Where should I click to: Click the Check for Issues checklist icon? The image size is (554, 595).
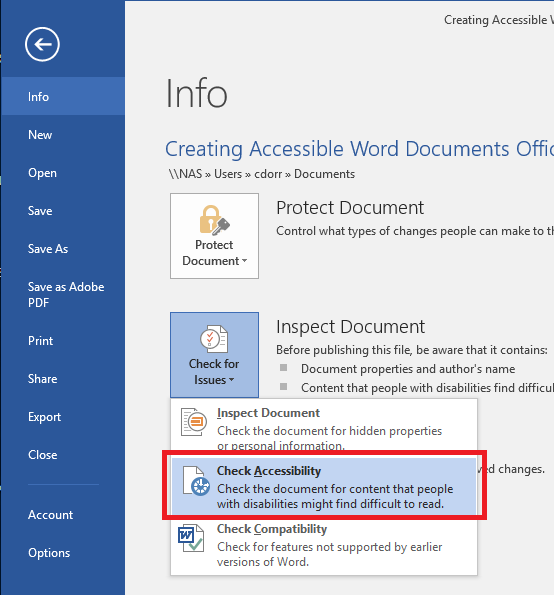(214, 339)
